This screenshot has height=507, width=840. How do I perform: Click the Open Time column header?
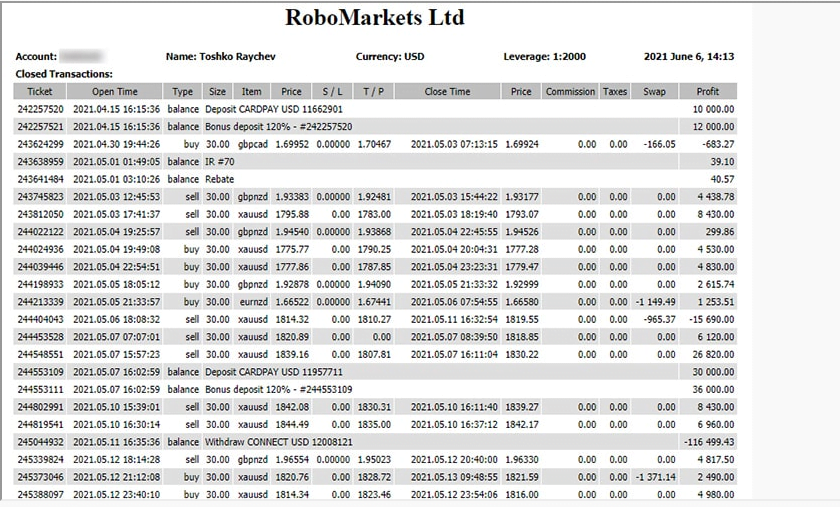tap(116, 91)
